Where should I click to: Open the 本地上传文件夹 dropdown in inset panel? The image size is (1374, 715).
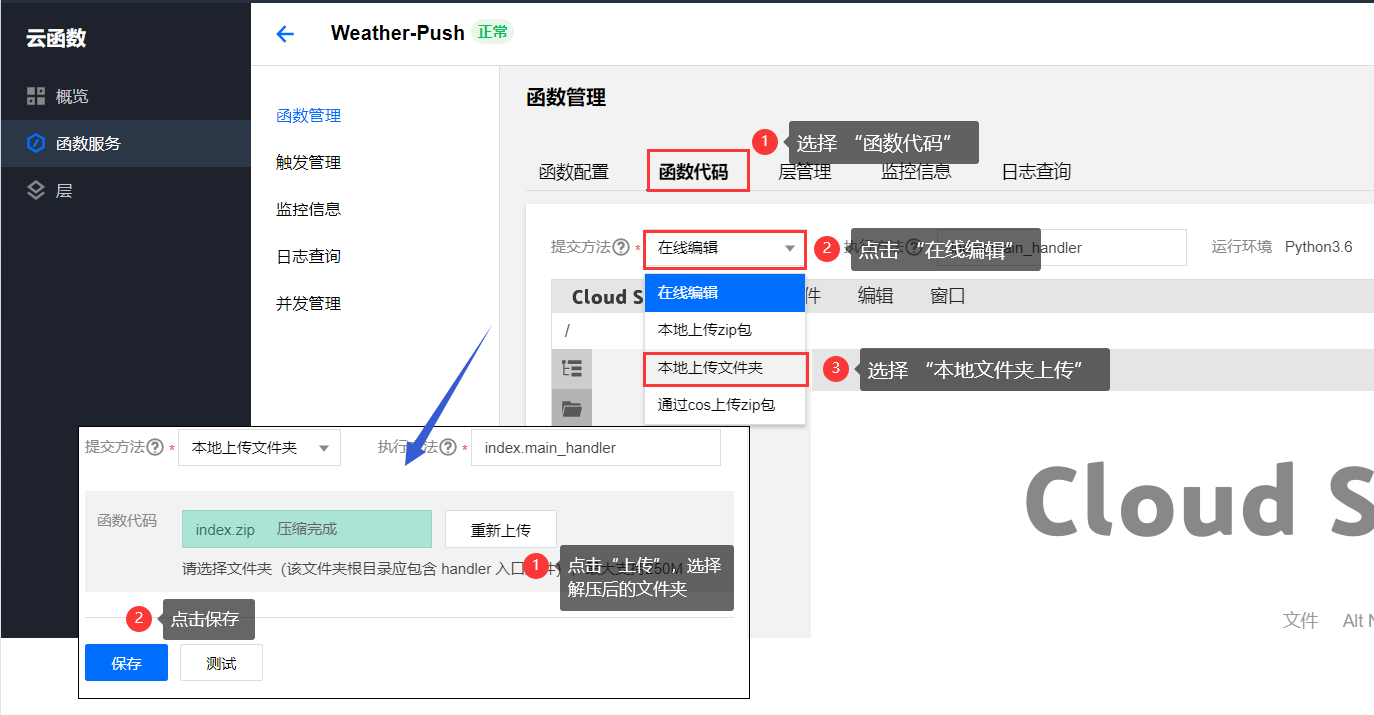(x=259, y=448)
